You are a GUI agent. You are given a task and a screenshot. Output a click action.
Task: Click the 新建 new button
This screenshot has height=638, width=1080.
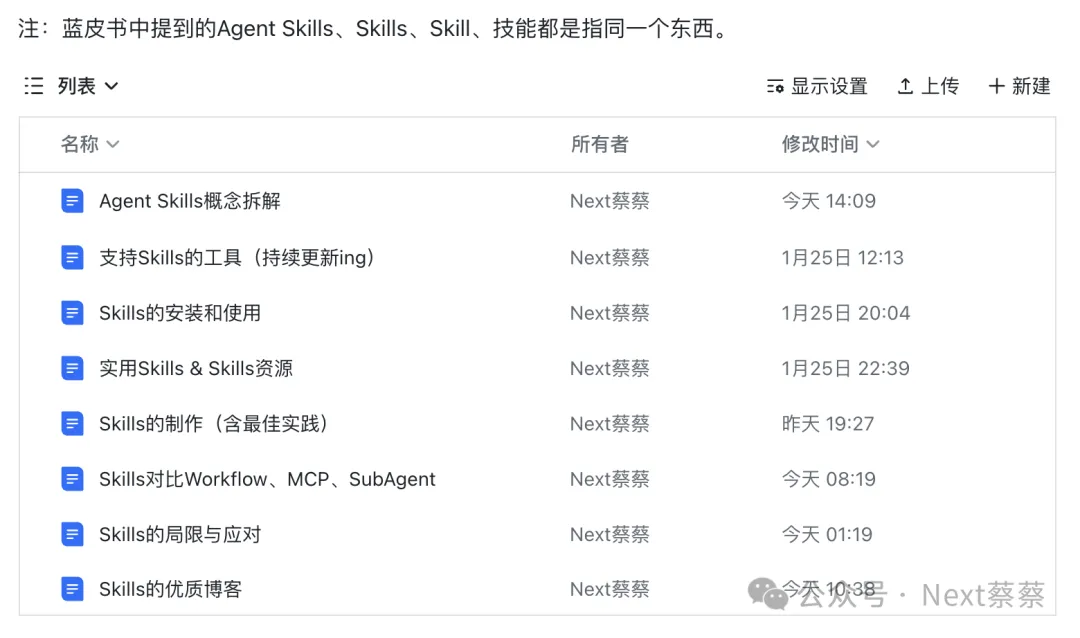click(x=1019, y=87)
